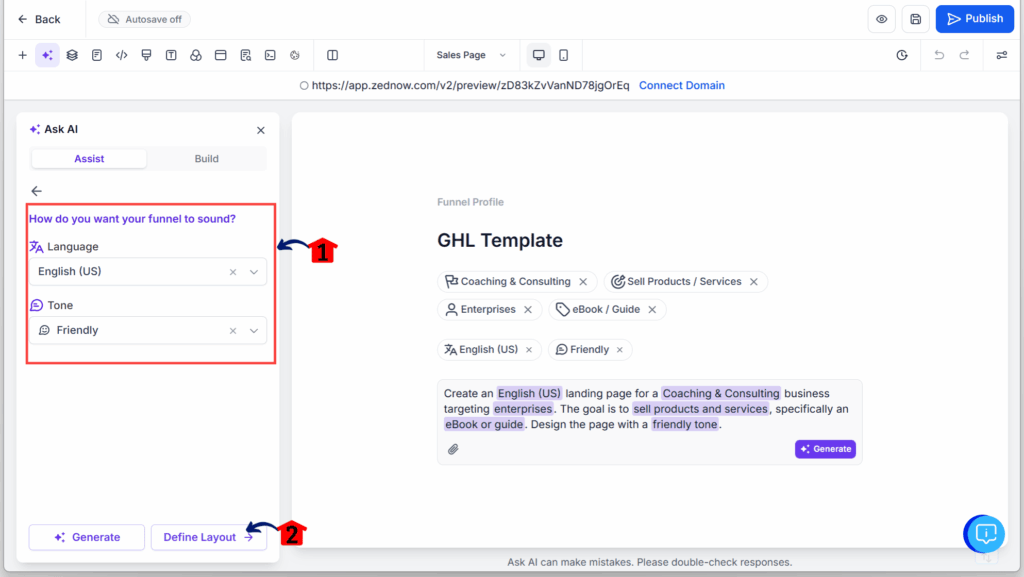Click the Define Layout button
Viewport: 1024px width, 577px height.
coord(208,537)
